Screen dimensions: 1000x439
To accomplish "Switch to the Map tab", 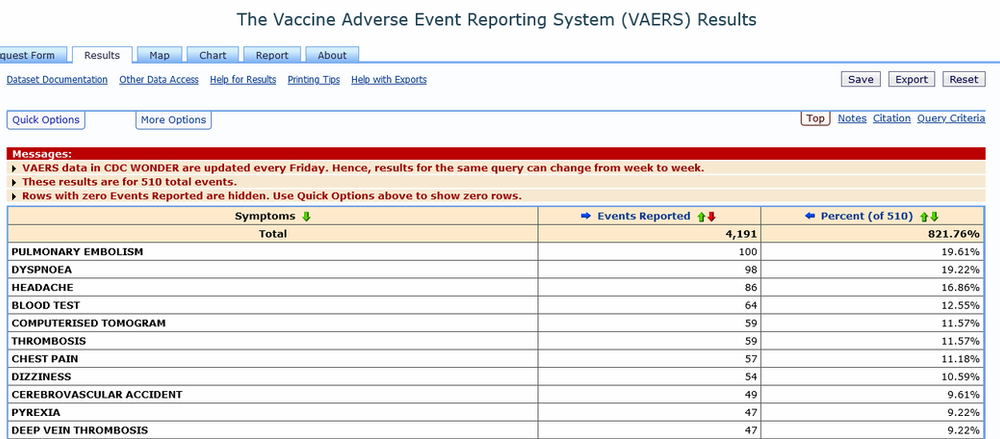I will [x=159, y=56].
